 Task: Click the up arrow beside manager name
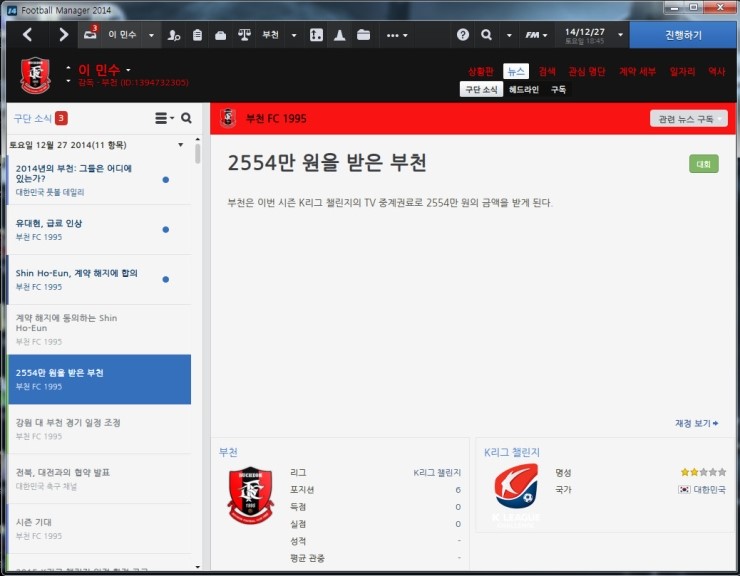pos(68,68)
